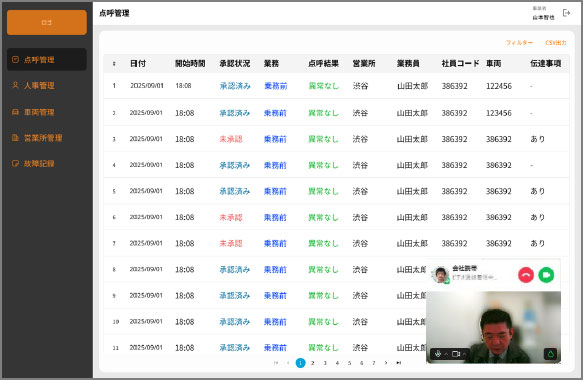Open the フィルター filter options

tap(519, 43)
